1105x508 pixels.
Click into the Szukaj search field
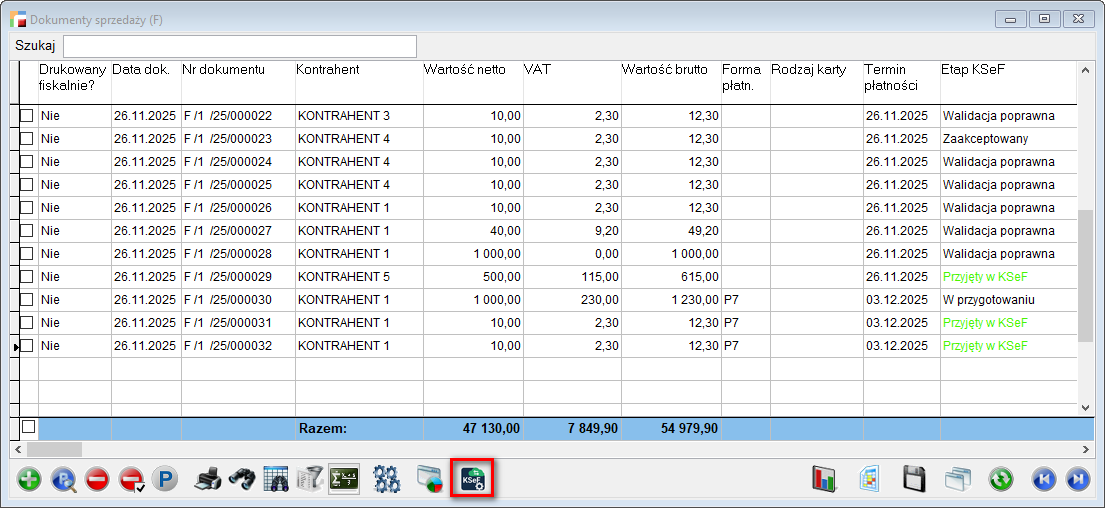[x=240, y=46]
